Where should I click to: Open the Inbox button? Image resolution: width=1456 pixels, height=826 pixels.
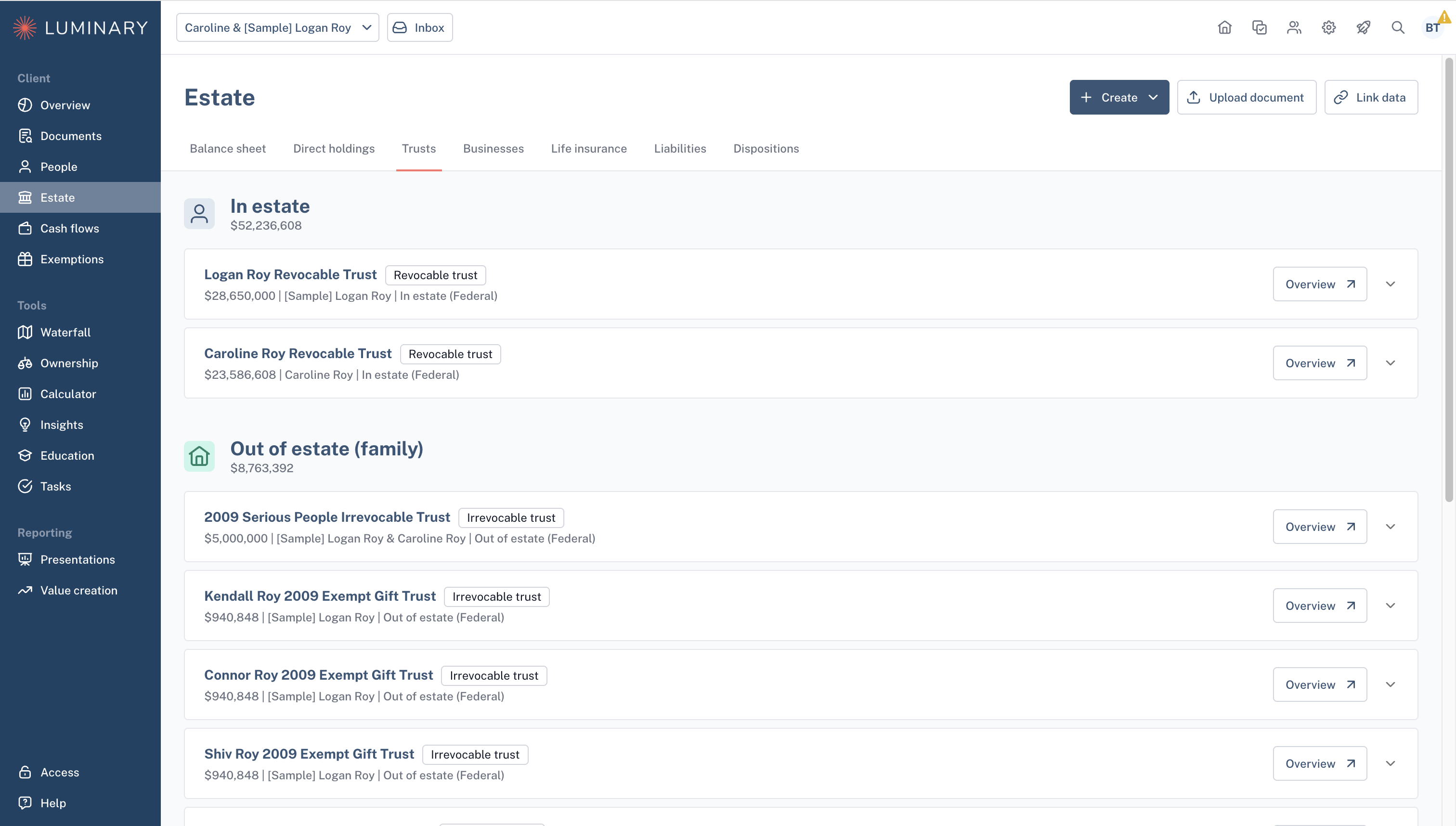pyautogui.click(x=420, y=27)
